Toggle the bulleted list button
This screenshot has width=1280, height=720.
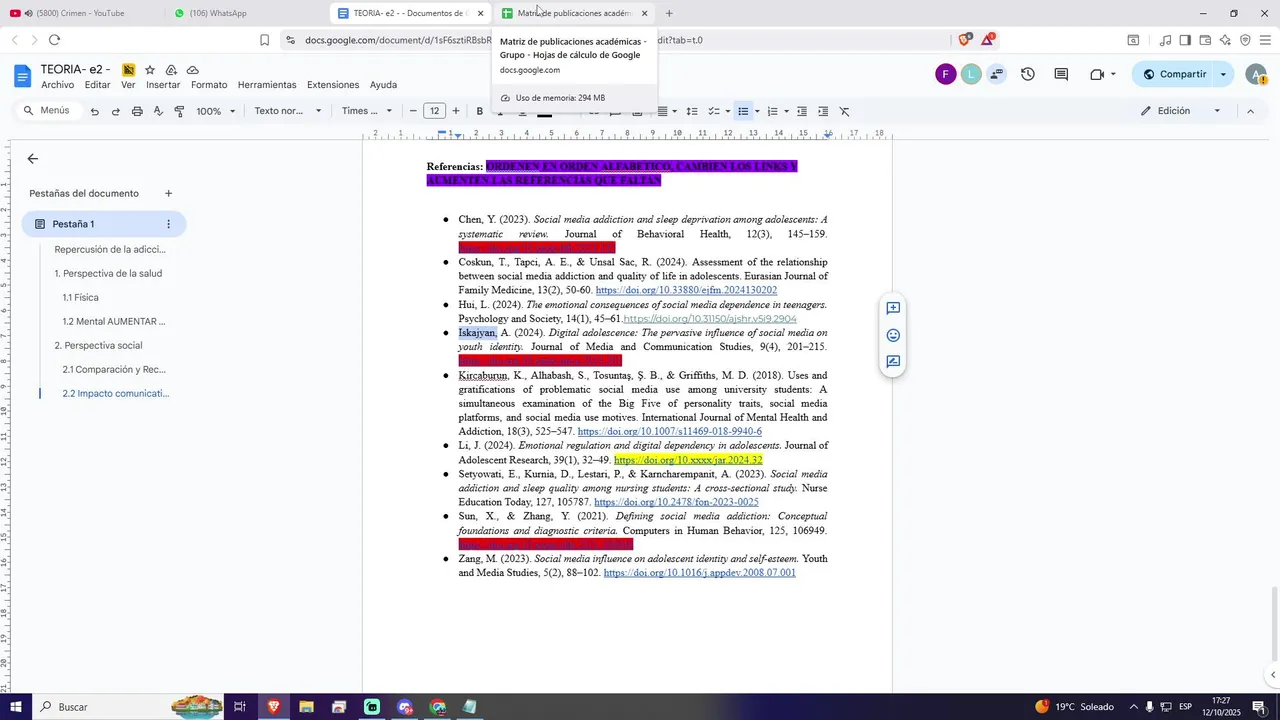(743, 111)
